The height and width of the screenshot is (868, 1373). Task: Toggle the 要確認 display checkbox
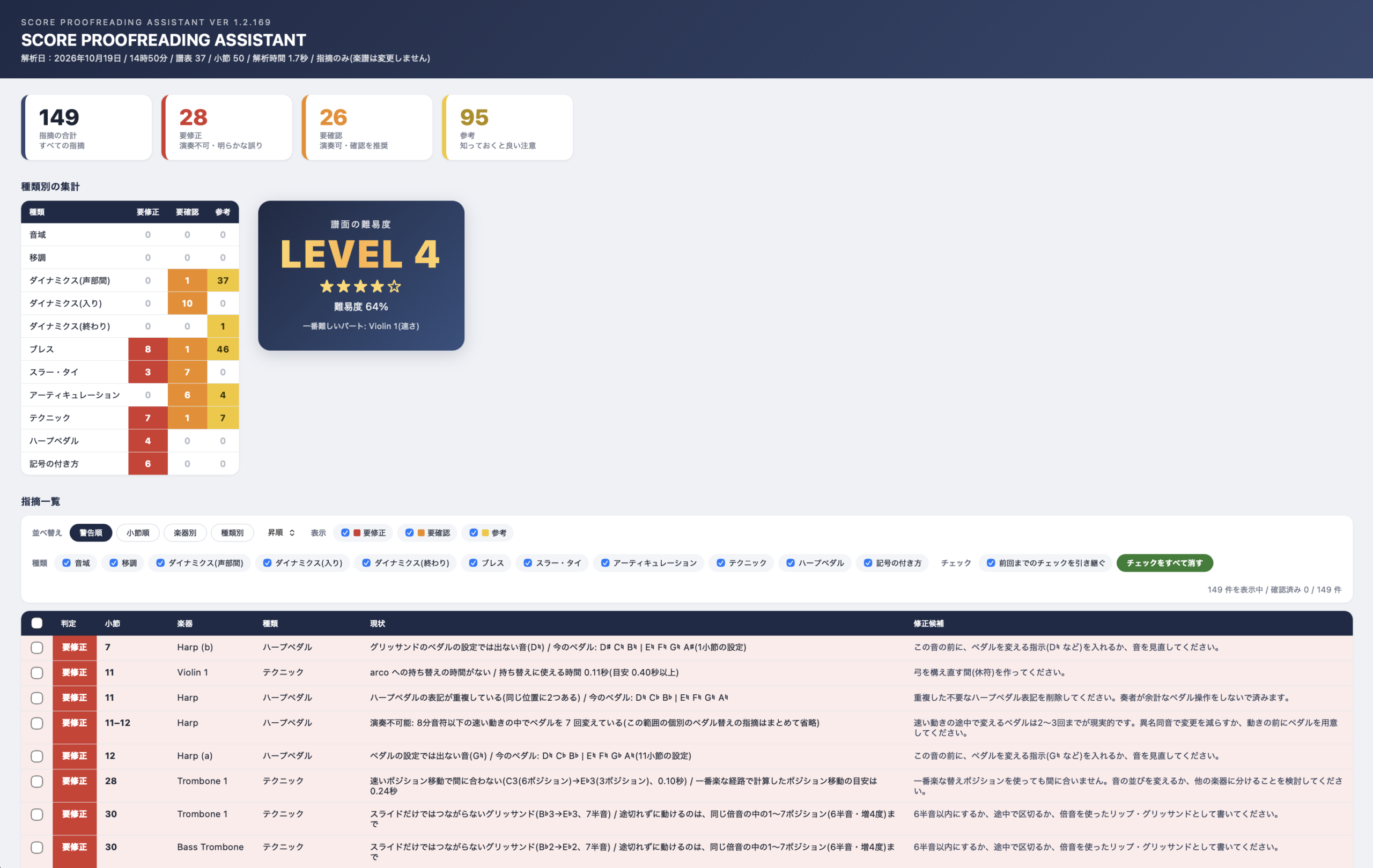coord(409,533)
